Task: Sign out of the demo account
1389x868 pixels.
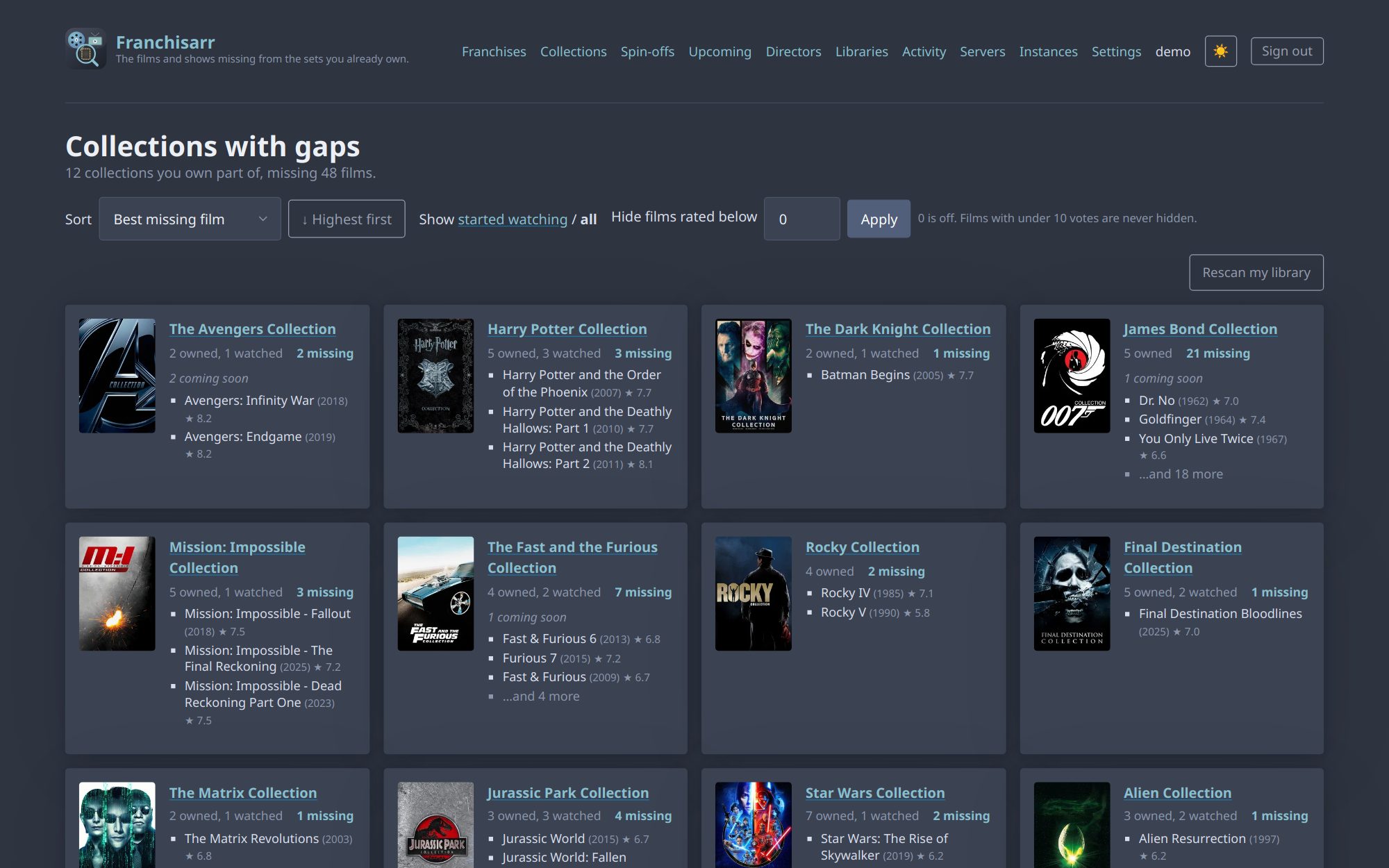Action: tap(1287, 51)
